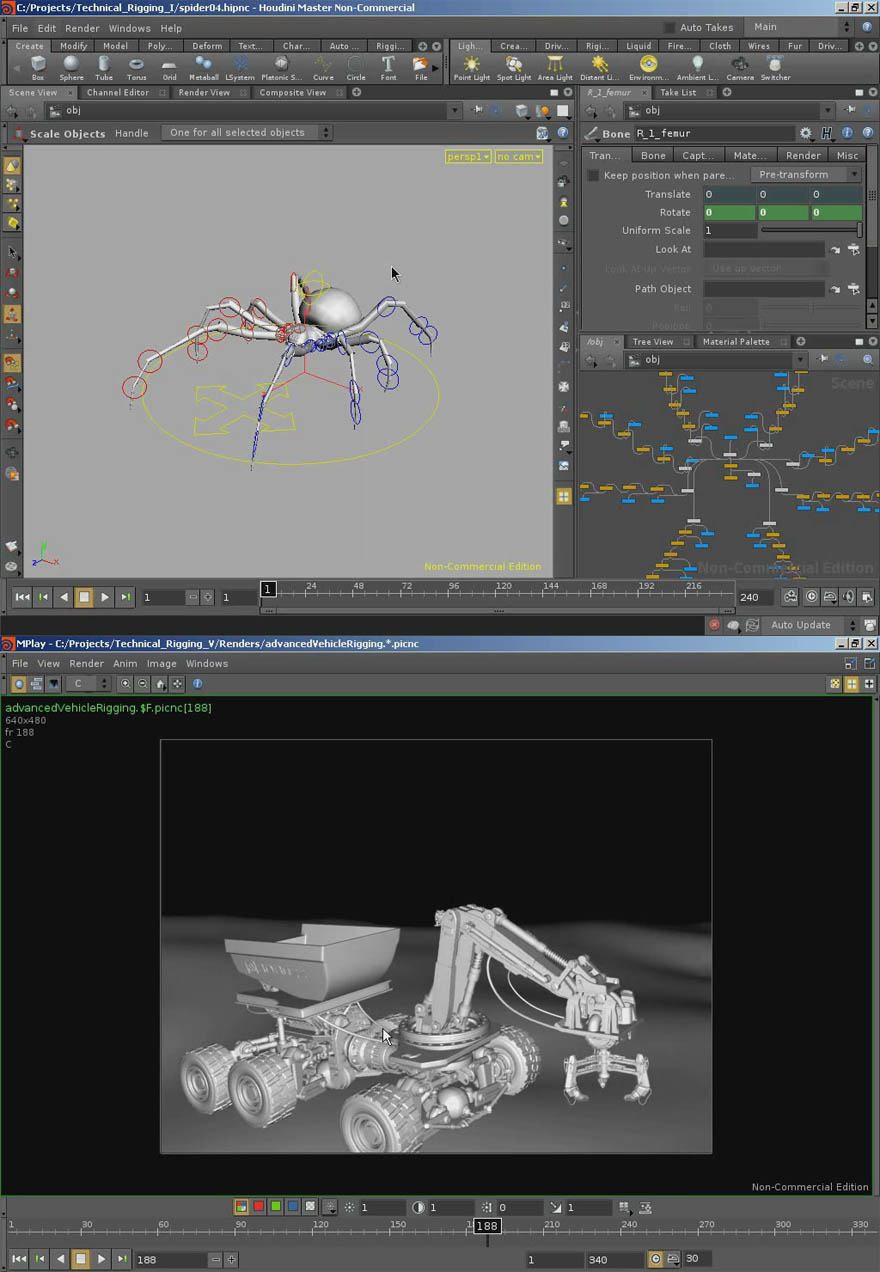Click the Environment Light shelf tool
Image resolution: width=880 pixels, height=1272 pixels.
pyautogui.click(x=648, y=67)
